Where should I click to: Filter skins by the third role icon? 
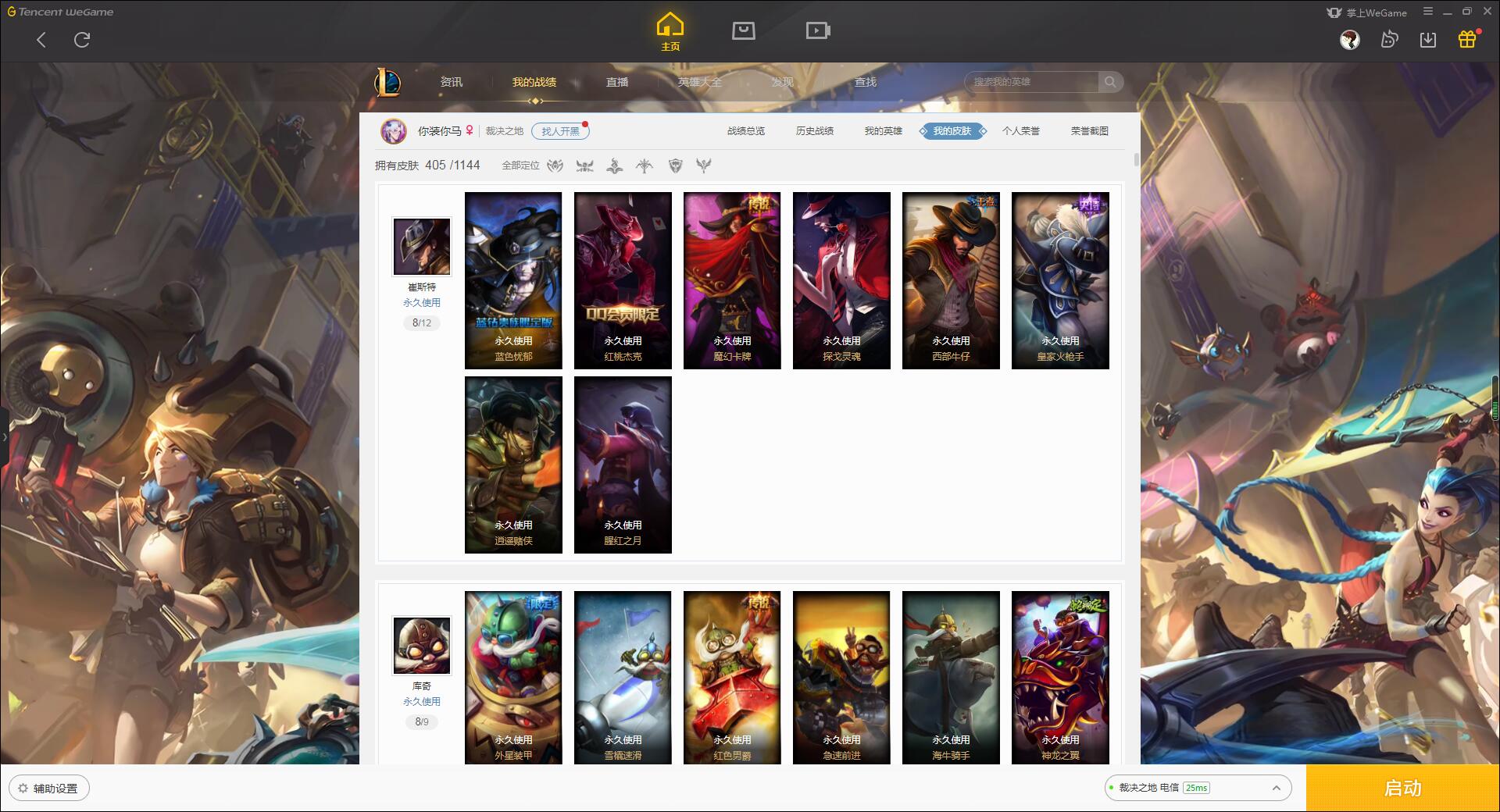(615, 166)
